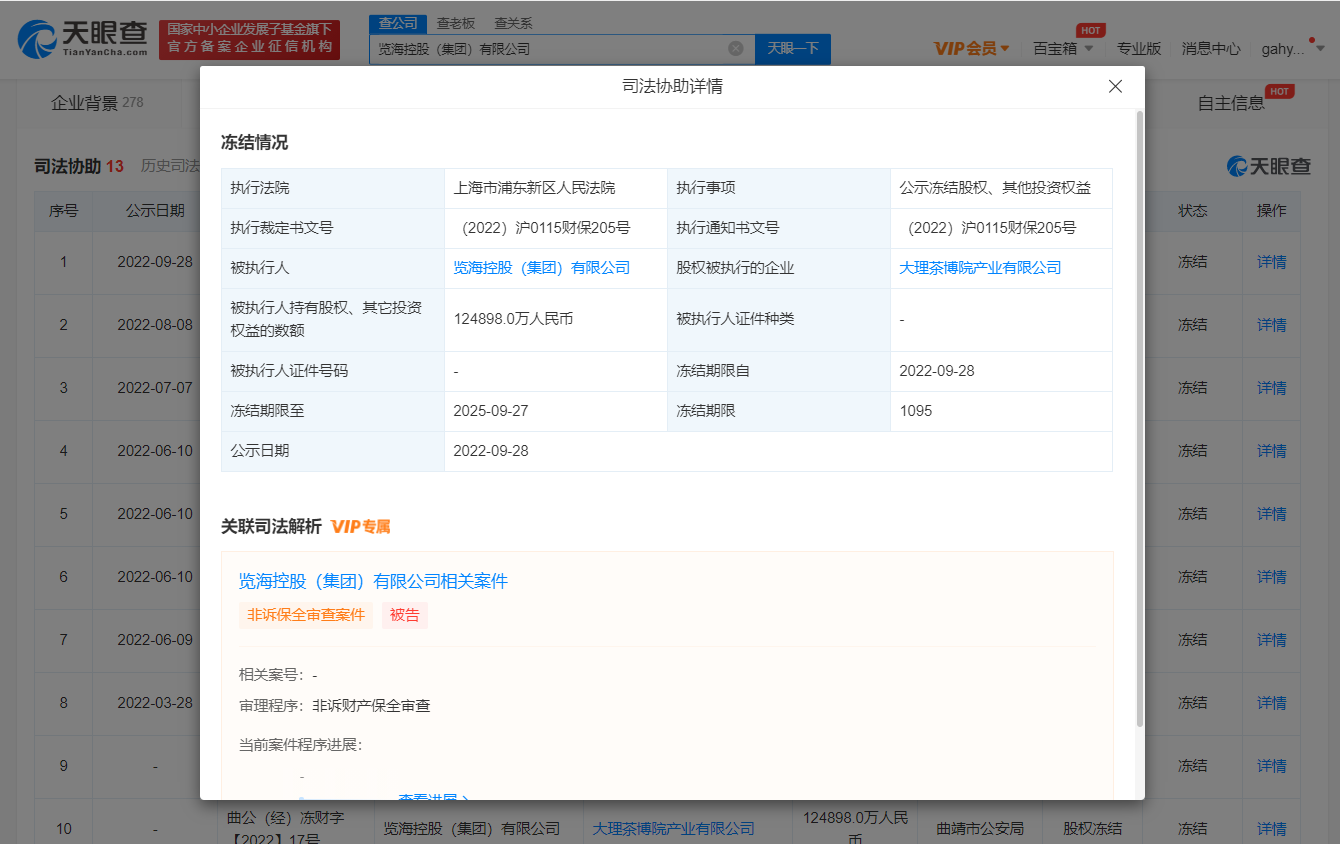Open 详情 for row 3 dated 2022-07-07
The height and width of the screenshot is (844, 1340).
click(x=1272, y=388)
